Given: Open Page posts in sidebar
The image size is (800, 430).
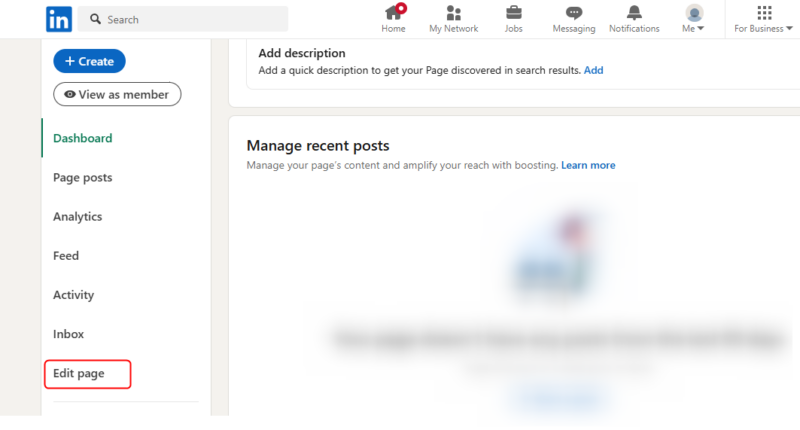Looking at the screenshot, I should 83,178.
